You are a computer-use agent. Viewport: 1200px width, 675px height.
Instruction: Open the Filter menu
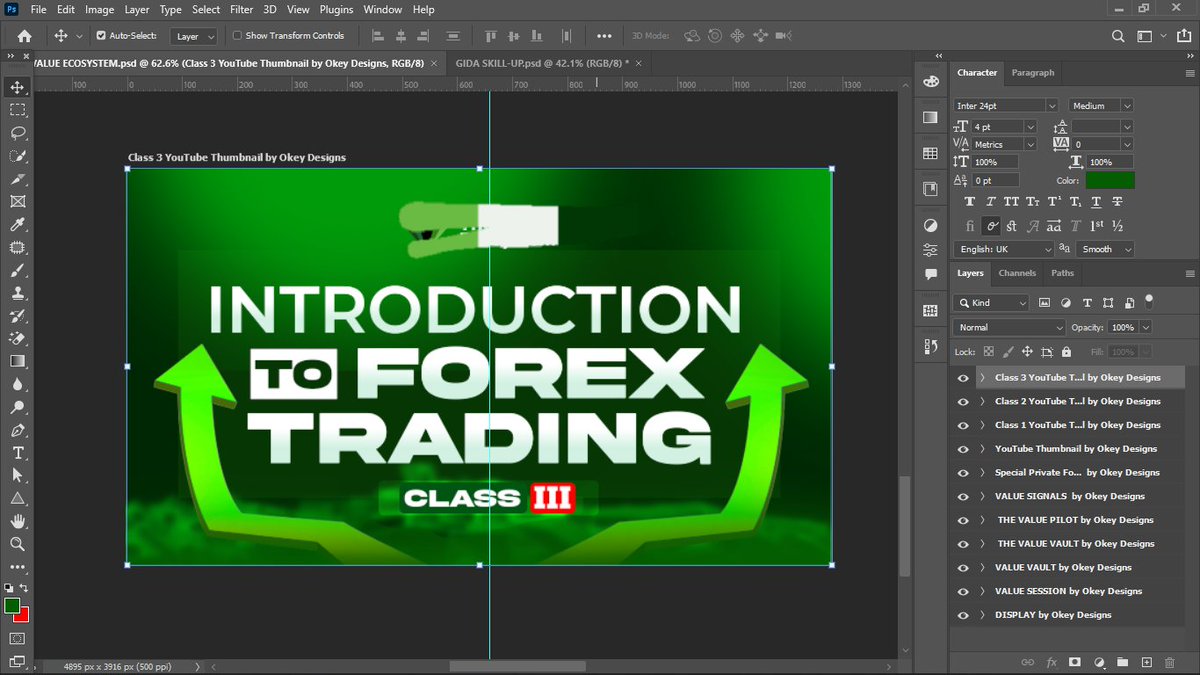(241, 9)
